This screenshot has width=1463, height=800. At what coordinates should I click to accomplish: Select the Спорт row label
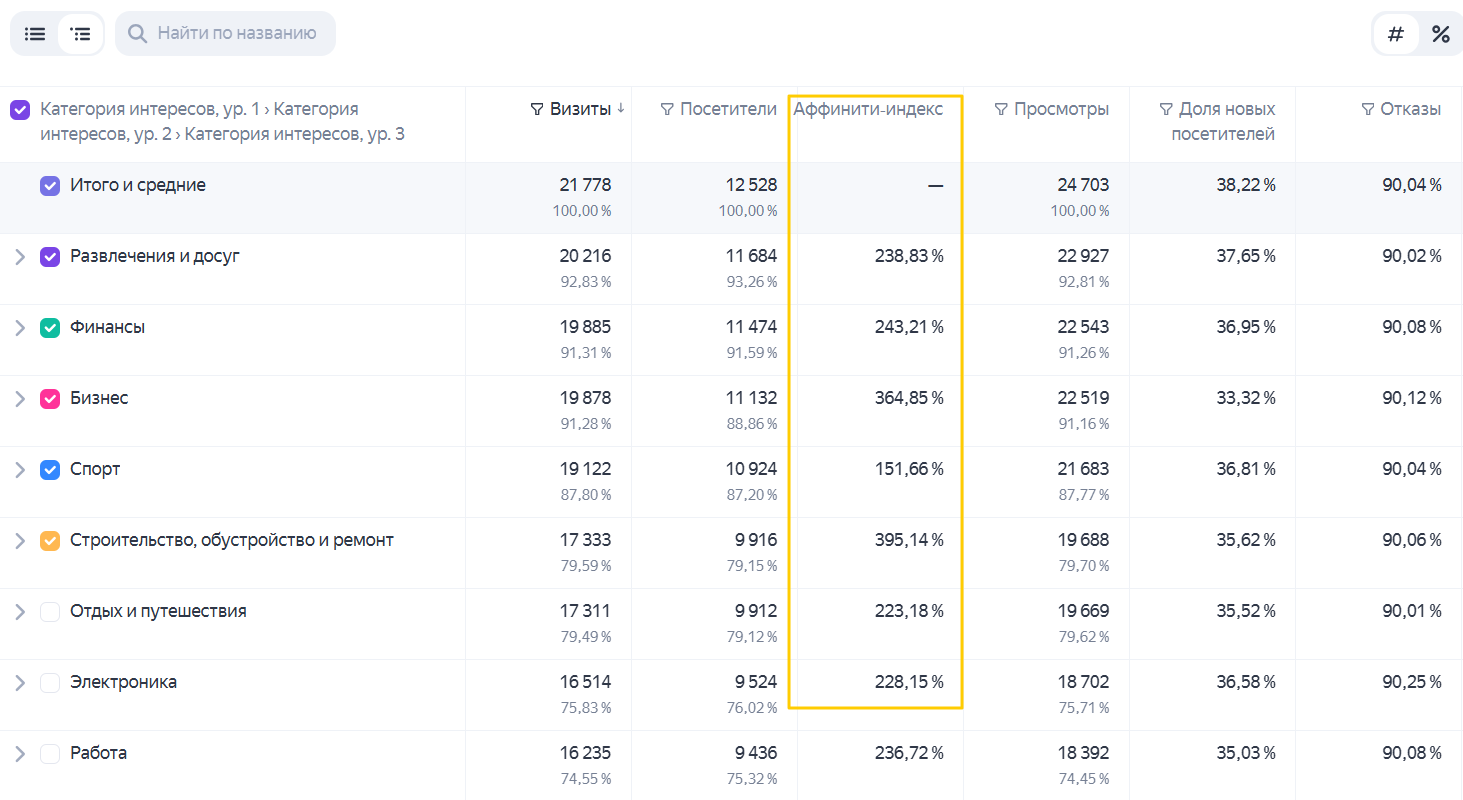coord(95,469)
